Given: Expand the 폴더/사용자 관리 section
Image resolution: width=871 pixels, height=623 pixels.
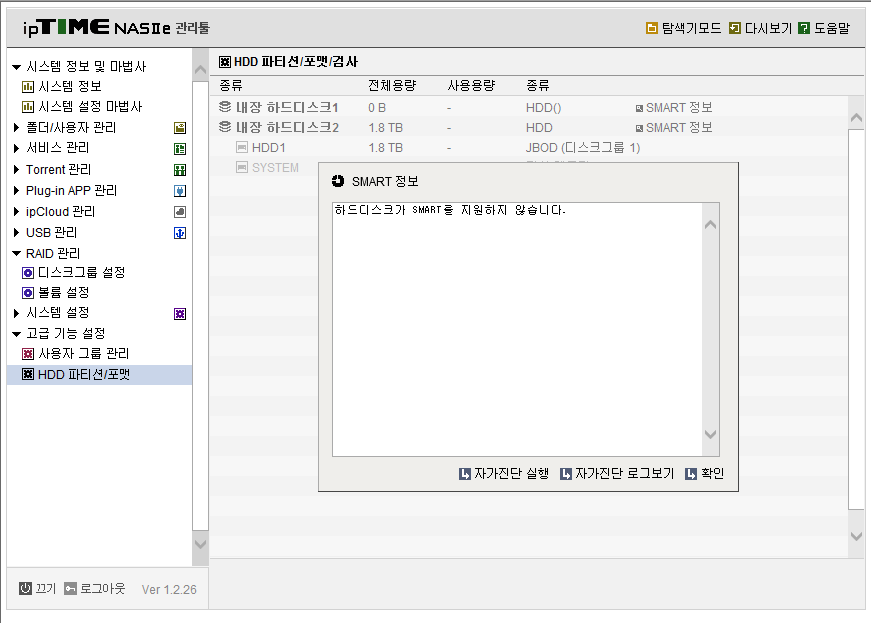Looking at the screenshot, I should click(17, 127).
